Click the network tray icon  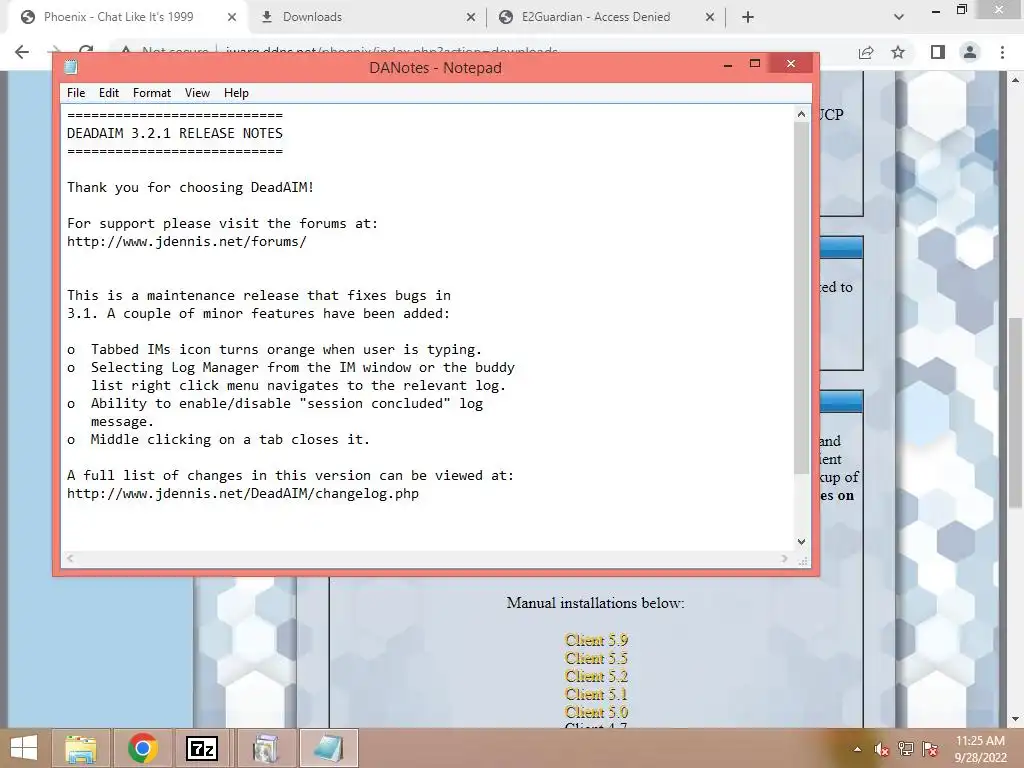(x=906, y=749)
